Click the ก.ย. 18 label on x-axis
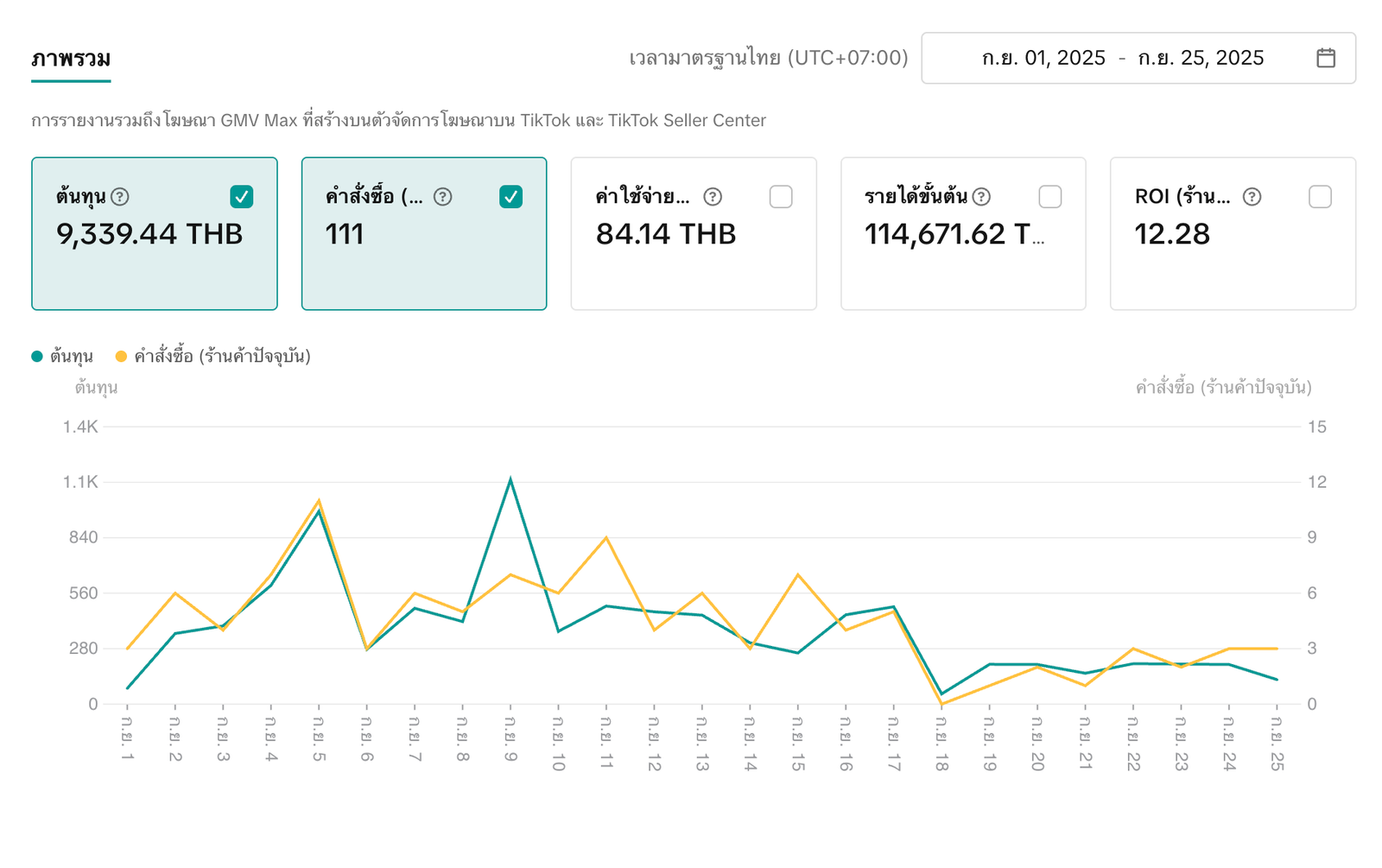This screenshot has height=868, width=1382. (941, 743)
